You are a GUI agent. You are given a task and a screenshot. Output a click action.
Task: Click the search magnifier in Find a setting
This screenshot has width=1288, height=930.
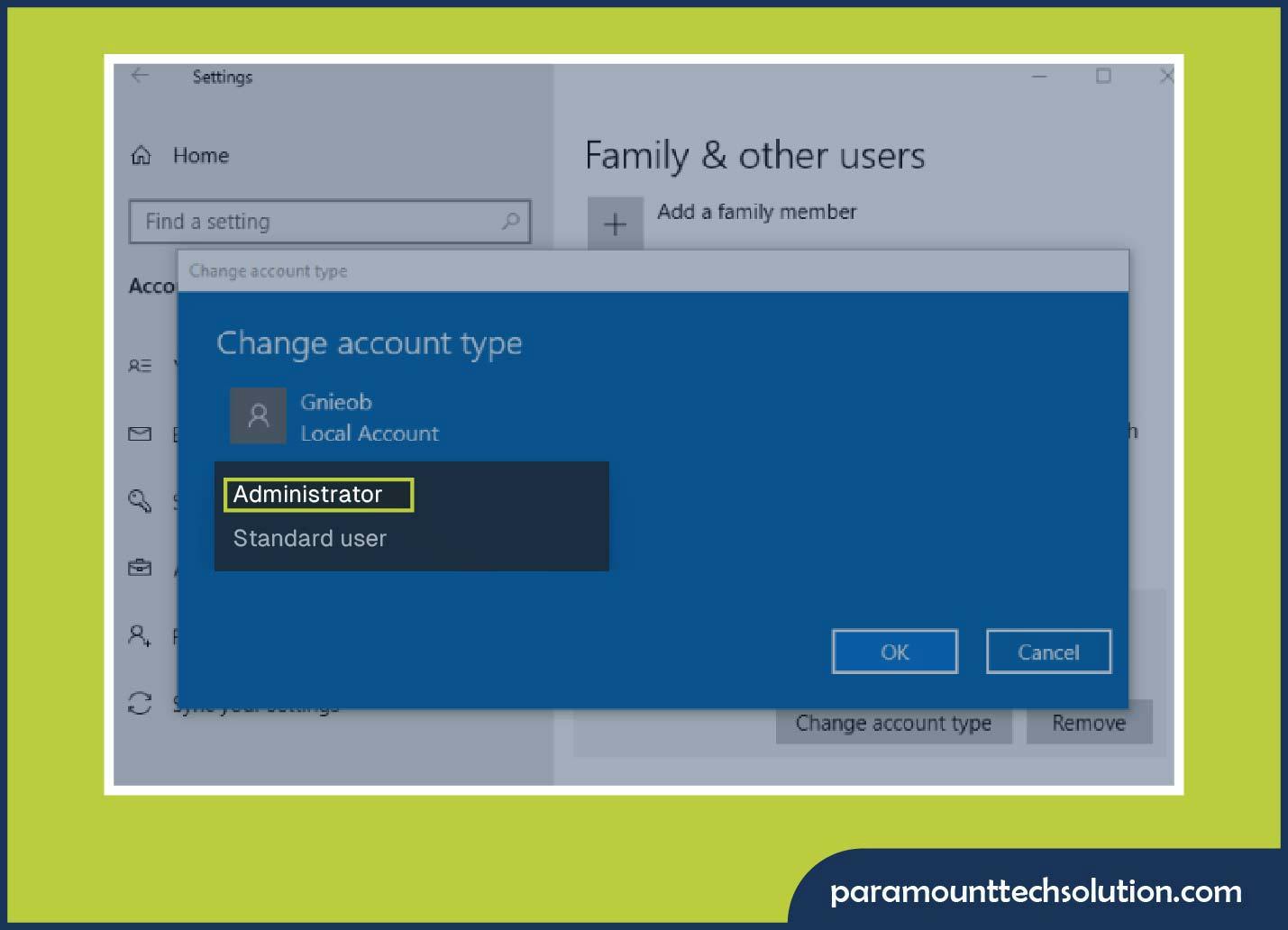pos(509,221)
